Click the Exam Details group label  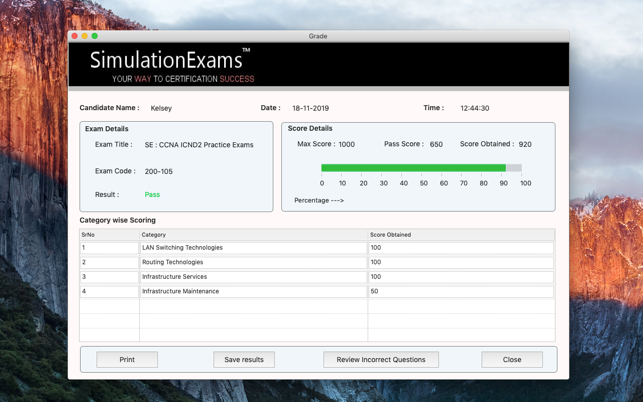(x=107, y=129)
